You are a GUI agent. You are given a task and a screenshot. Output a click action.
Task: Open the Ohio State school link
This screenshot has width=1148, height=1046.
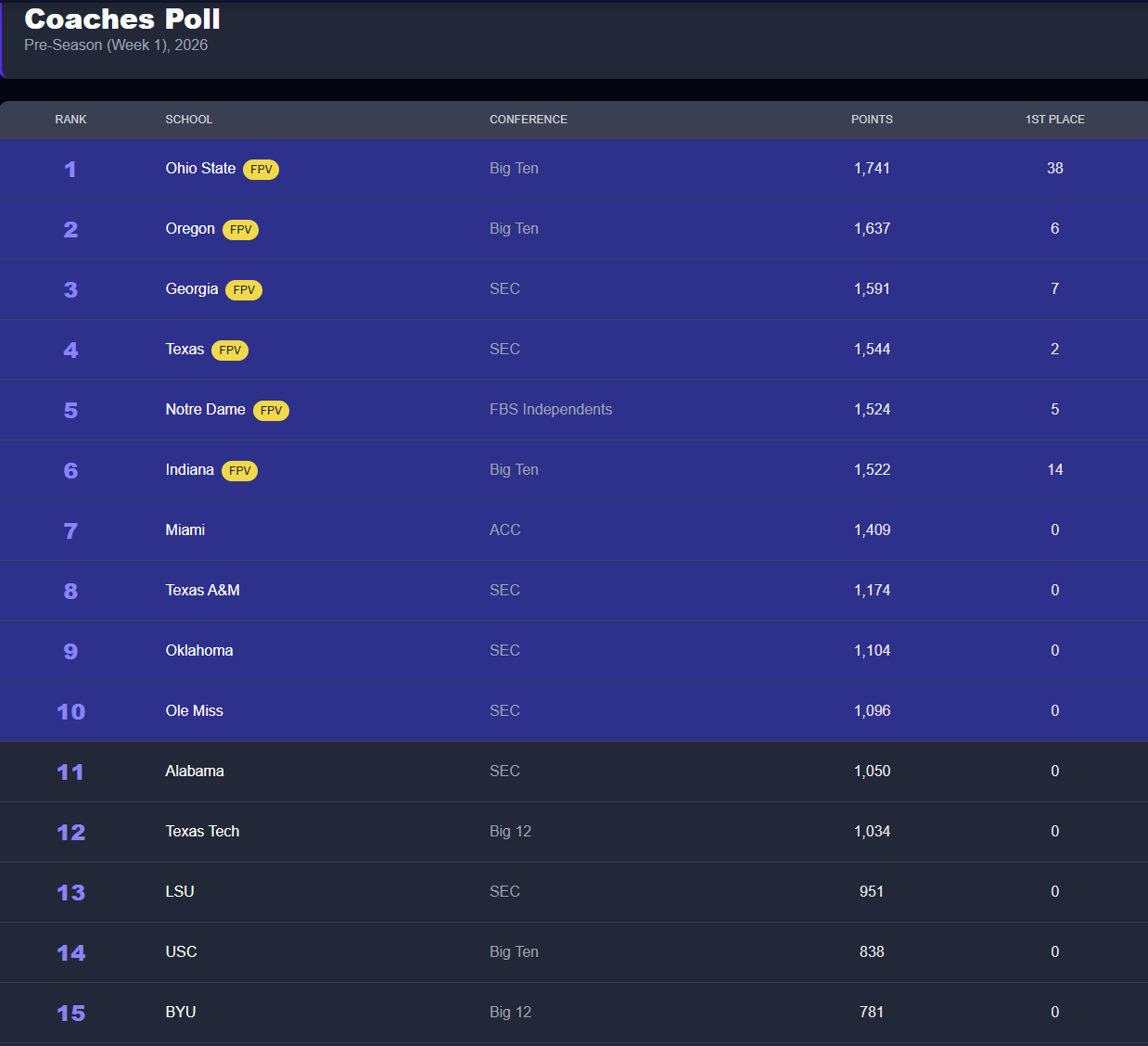(200, 168)
